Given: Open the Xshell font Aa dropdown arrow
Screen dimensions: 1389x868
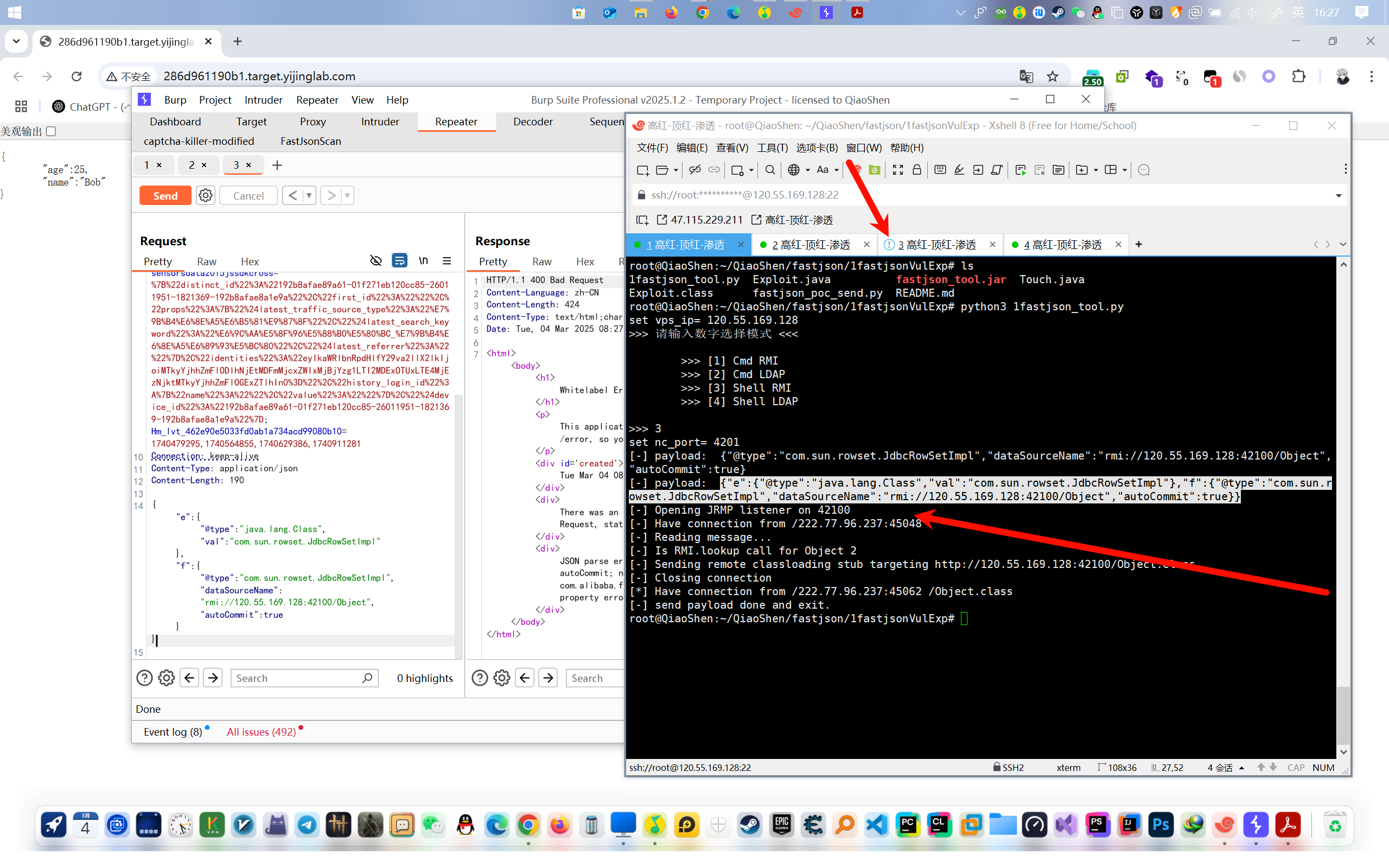Looking at the screenshot, I should (x=836, y=170).
